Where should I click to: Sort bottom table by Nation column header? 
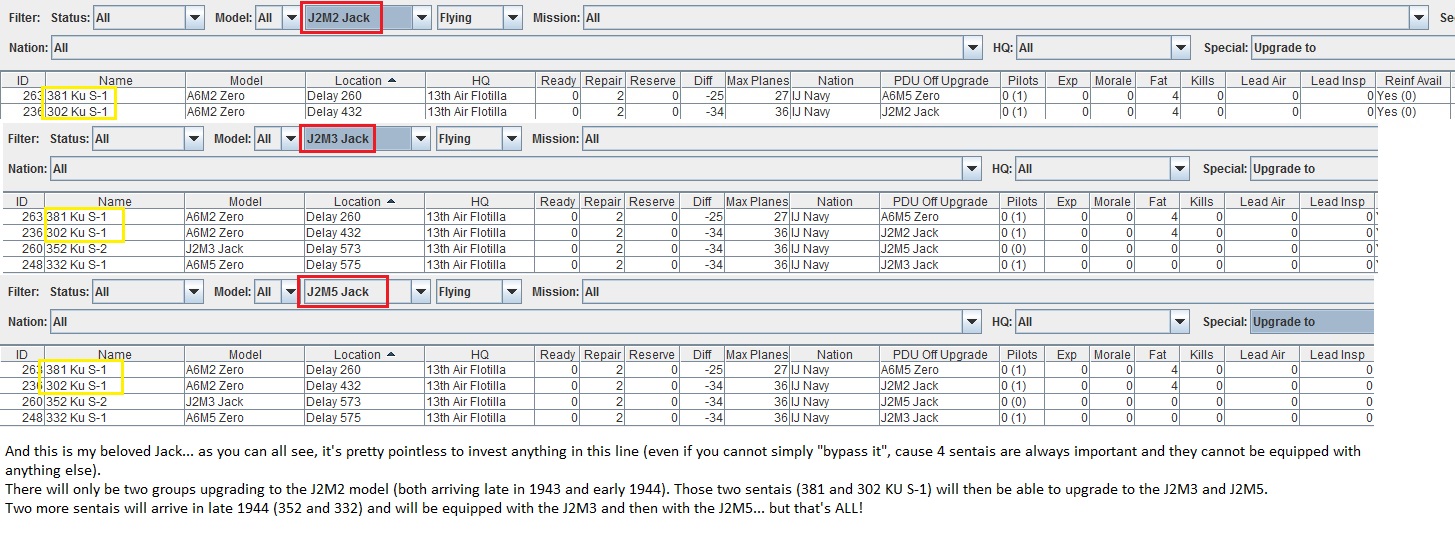point(835,354)
